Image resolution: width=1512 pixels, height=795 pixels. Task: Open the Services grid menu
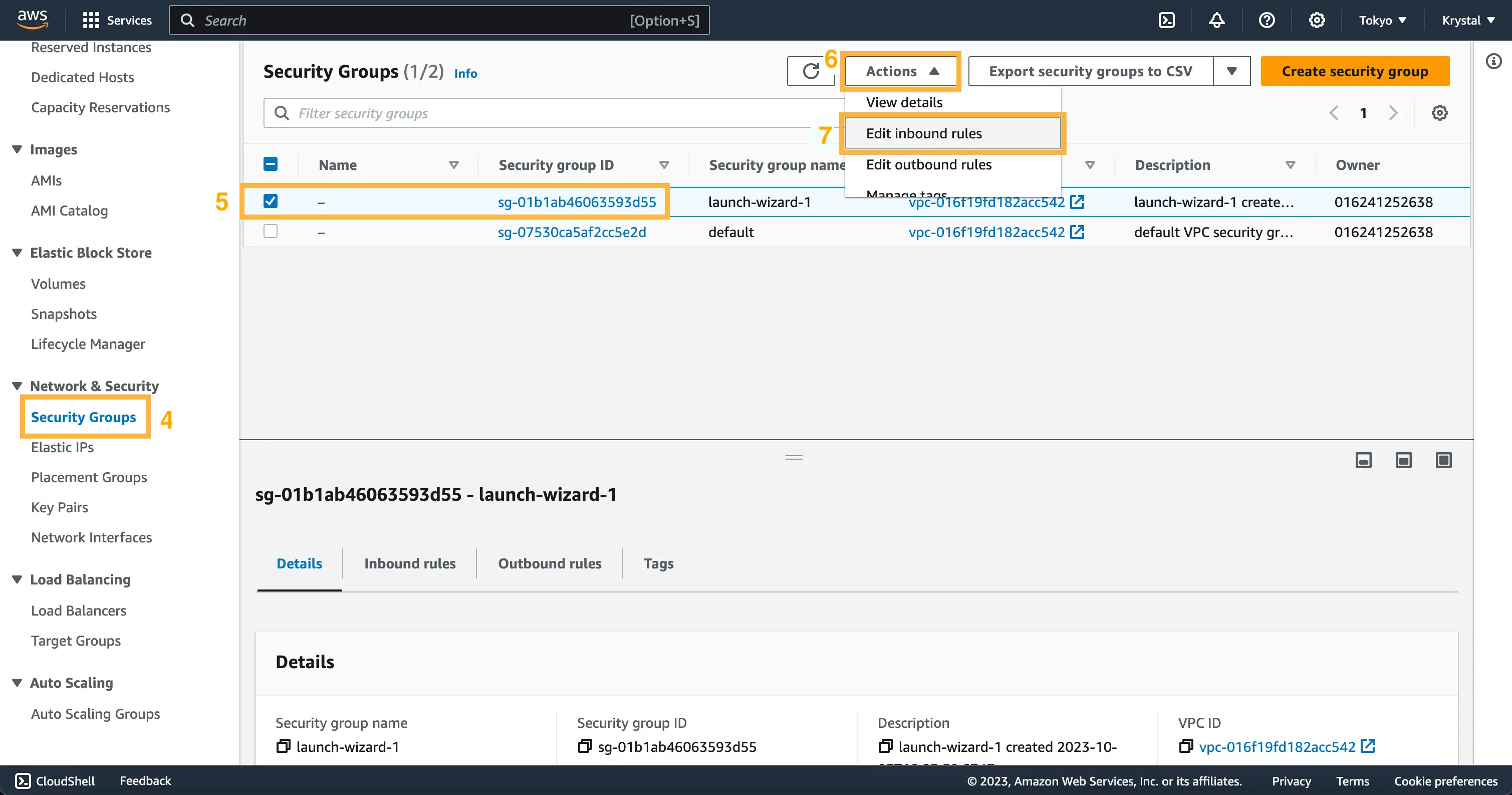pos(117,20)
